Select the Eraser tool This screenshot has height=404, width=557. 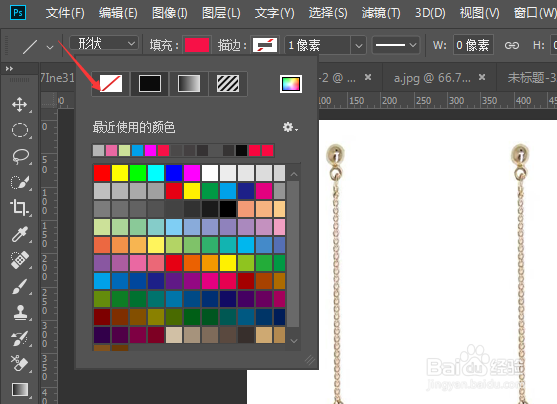click(x=20, y=363)
